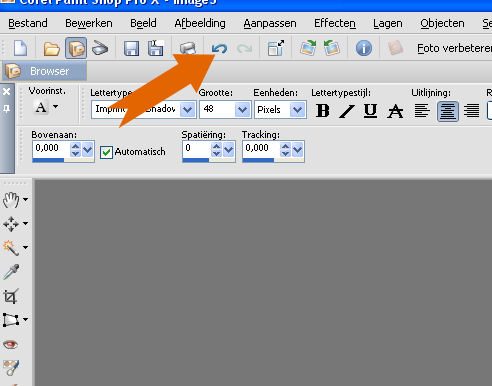Toggle the Automatisch checkbox
Image resolution: width=492 pixels, height=386 pixels.
click(x=106, y=152)
